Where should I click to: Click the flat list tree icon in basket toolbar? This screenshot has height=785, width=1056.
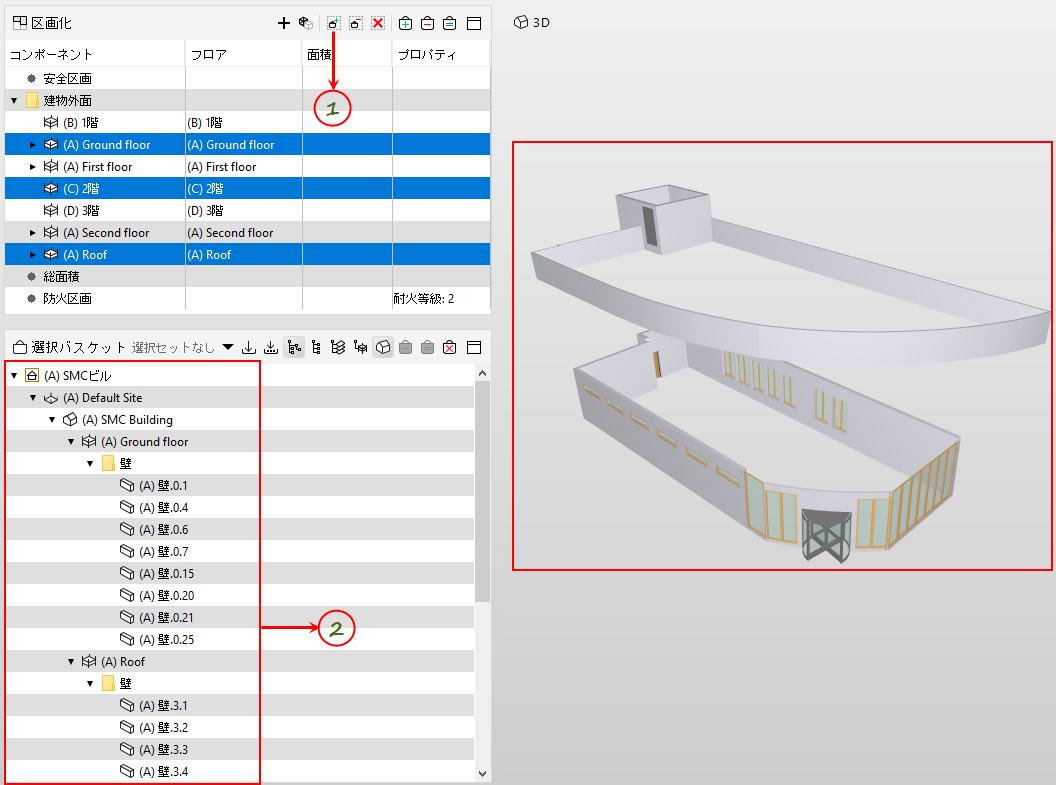(316, 347)
